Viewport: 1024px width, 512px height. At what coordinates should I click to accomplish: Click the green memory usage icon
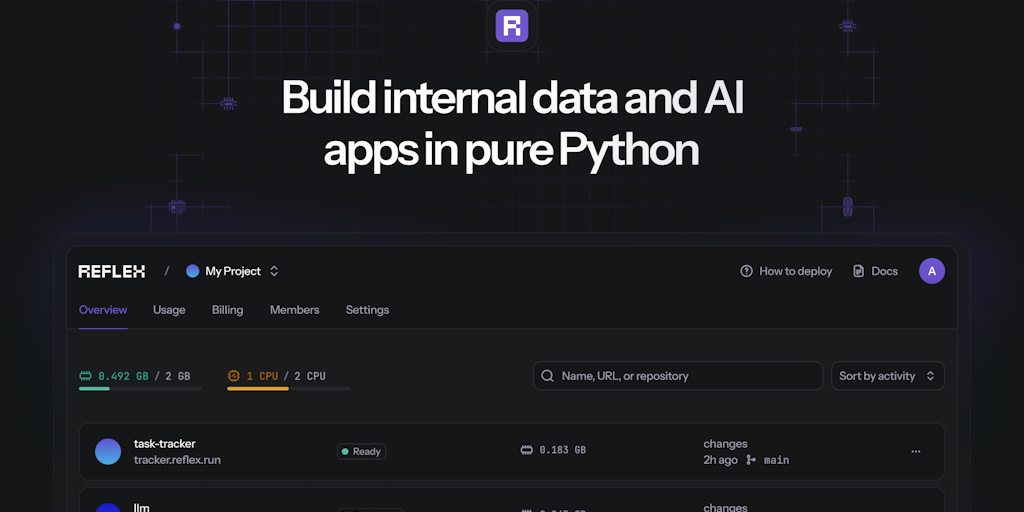point(86,376)
